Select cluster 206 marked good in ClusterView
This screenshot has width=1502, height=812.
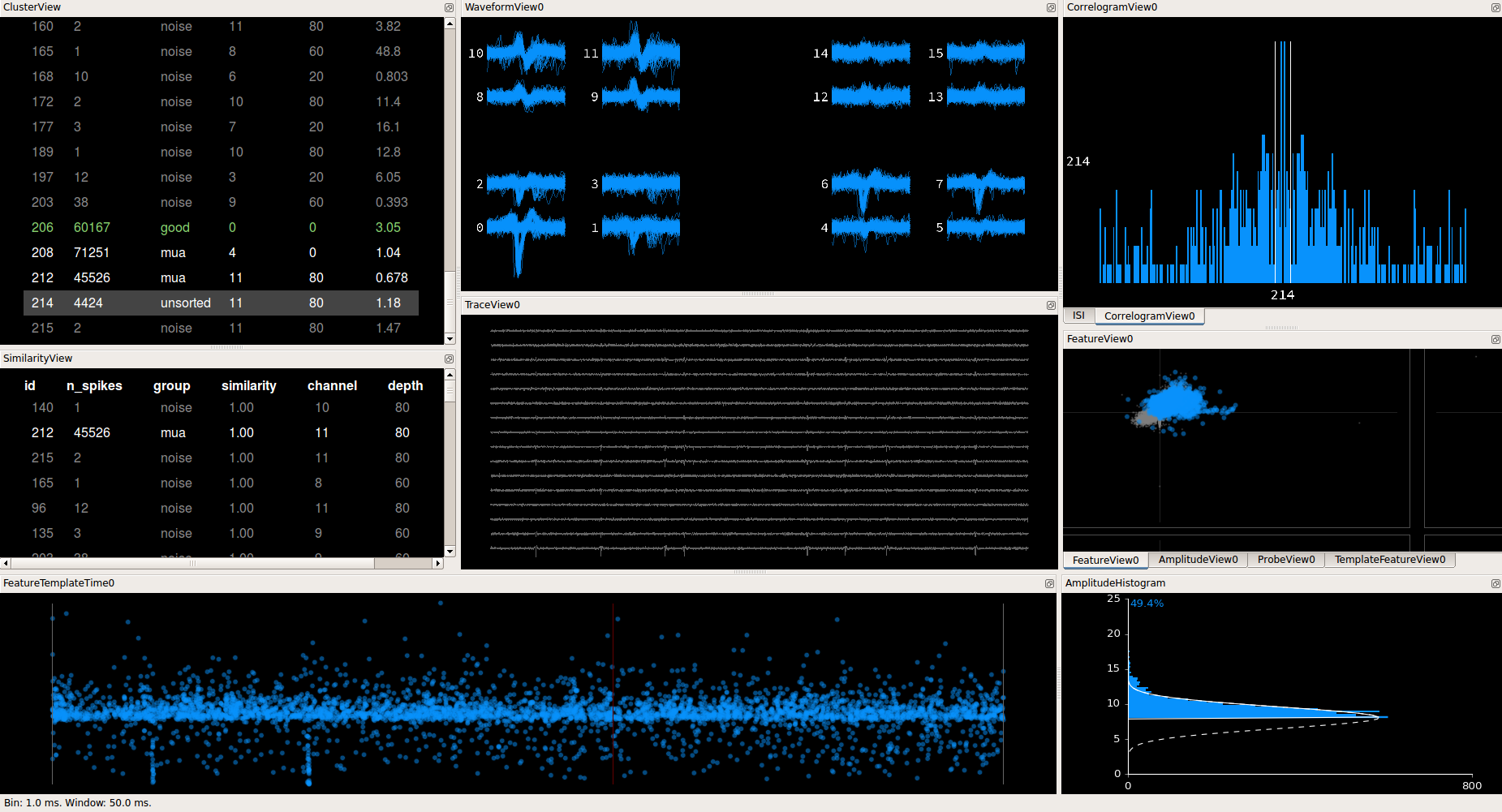coord(162,227)
